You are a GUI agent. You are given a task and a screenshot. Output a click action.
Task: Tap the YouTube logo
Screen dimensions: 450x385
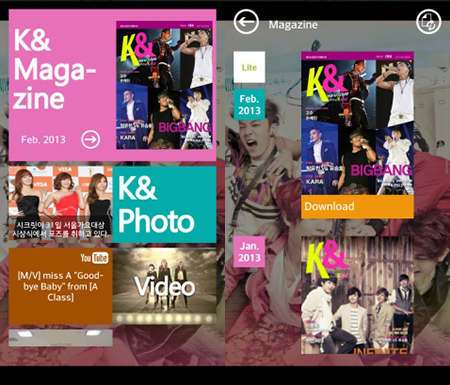94,258
